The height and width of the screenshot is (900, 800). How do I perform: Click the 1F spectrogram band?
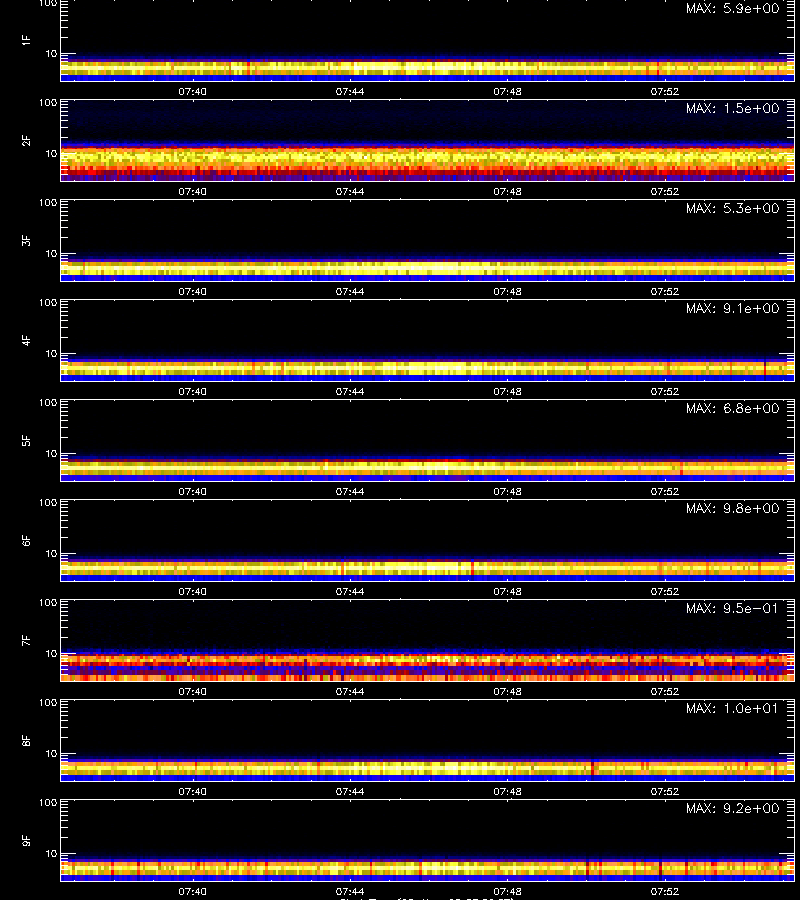click(427, 69)
